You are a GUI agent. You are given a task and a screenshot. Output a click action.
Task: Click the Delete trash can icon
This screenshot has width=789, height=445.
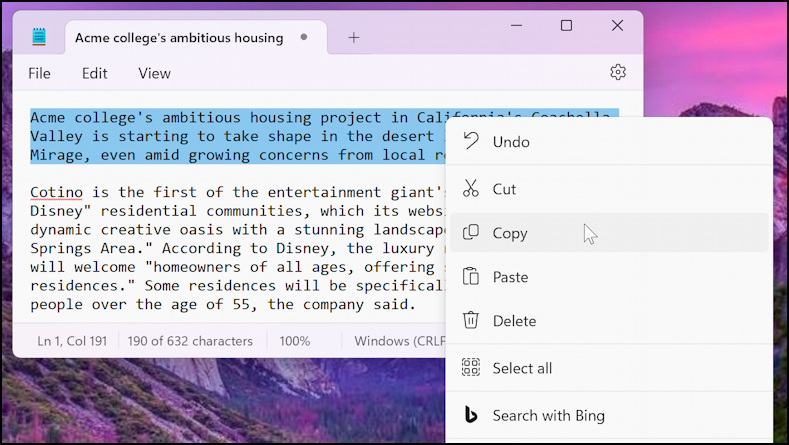[471, 320]
